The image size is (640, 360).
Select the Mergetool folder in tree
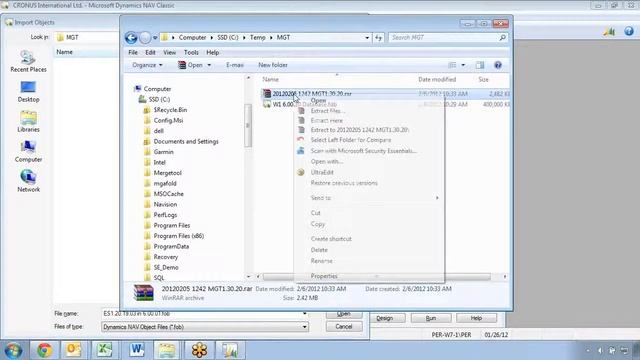click(167, 173)
